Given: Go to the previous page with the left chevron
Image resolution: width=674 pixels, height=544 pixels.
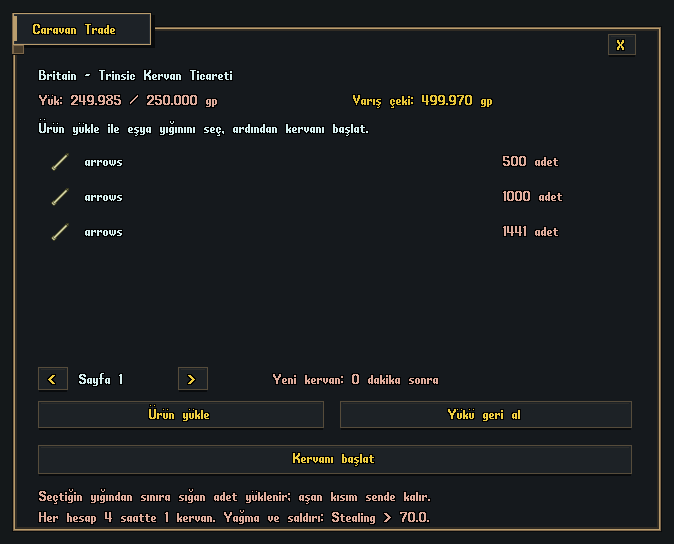Looking at the screenshot, I should (x=52, y=379).
